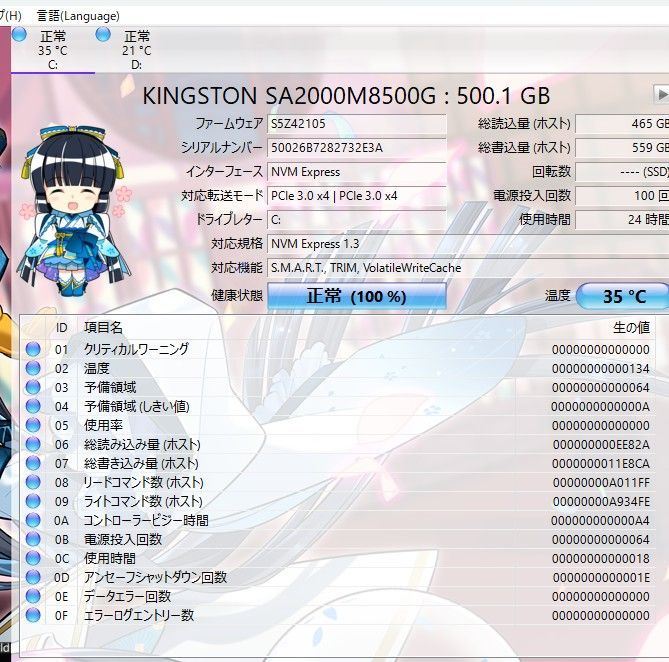Click status orb of row 06 総読み込み量
This screenshot has height=662, width=669.
coord(33,444)
